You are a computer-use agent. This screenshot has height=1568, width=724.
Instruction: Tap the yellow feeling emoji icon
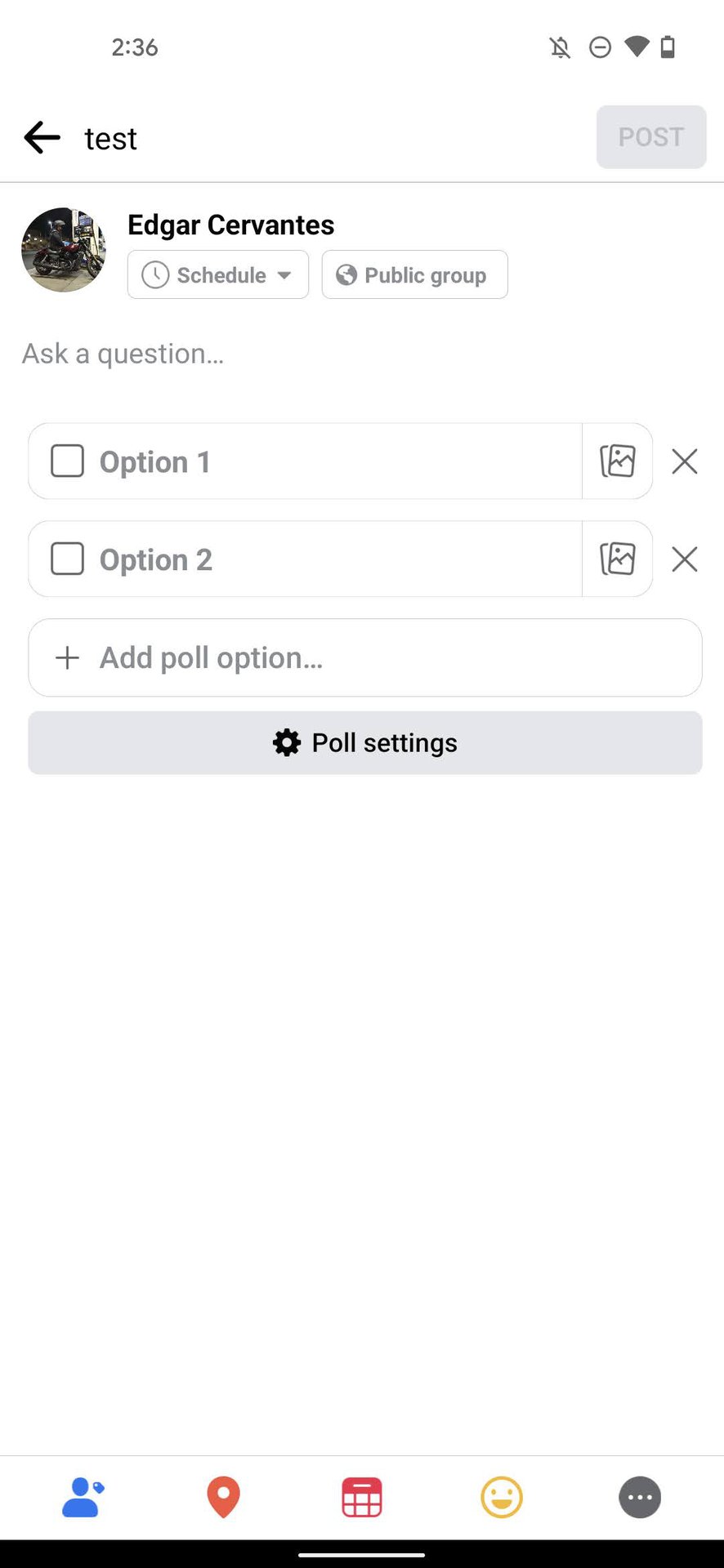pos(501,1497)
